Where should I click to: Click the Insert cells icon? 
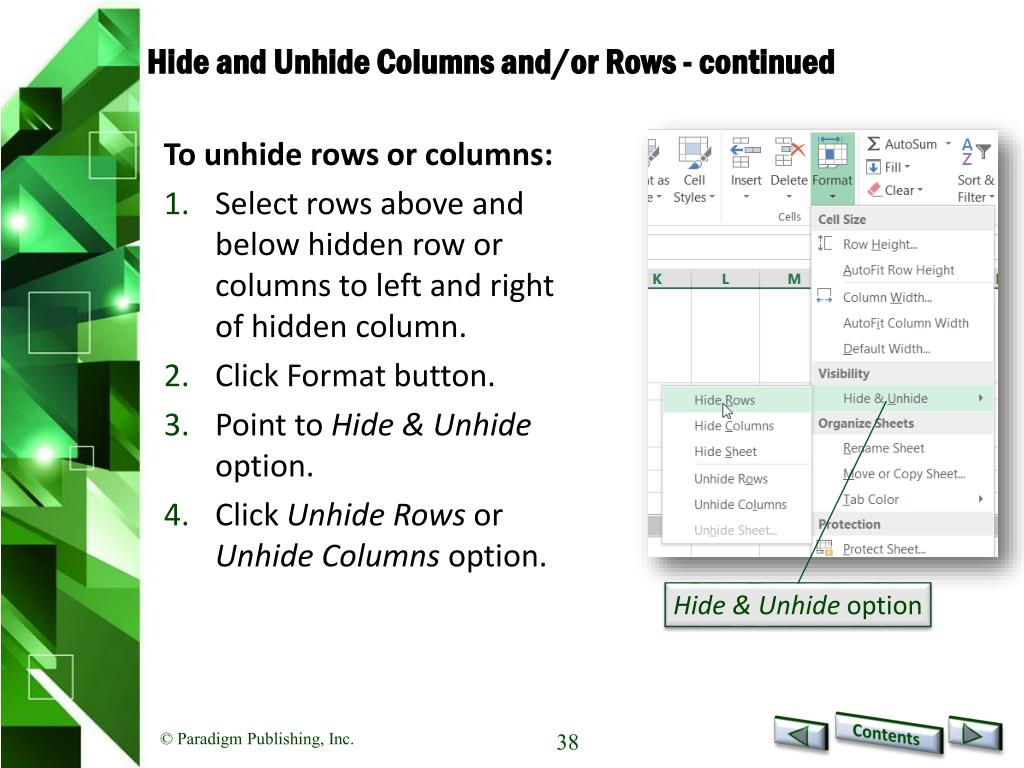(746, 152)
